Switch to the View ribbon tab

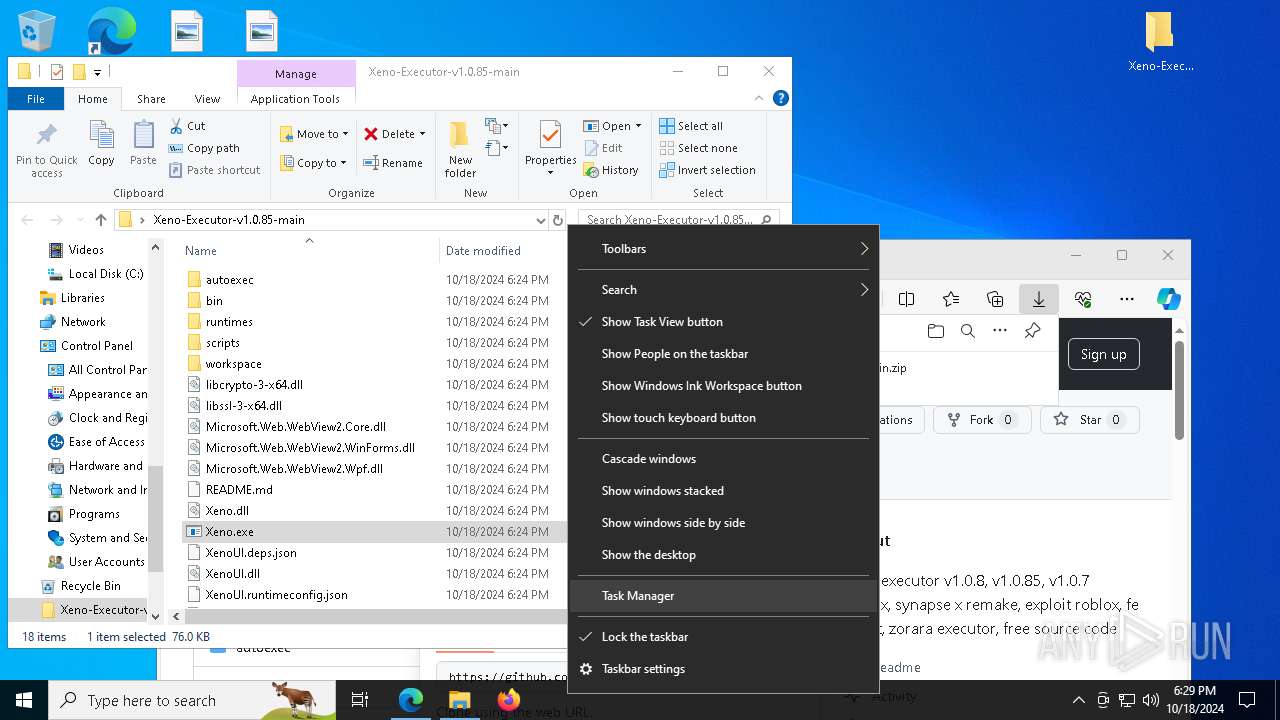(x=207, y=99)
